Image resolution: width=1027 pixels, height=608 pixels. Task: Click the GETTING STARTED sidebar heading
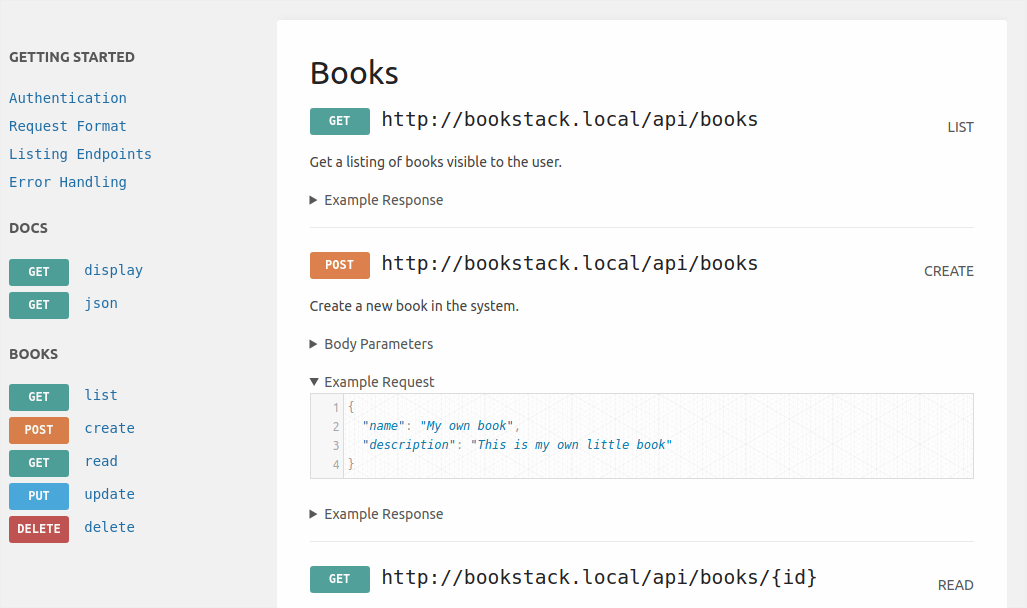coord(72,58)
